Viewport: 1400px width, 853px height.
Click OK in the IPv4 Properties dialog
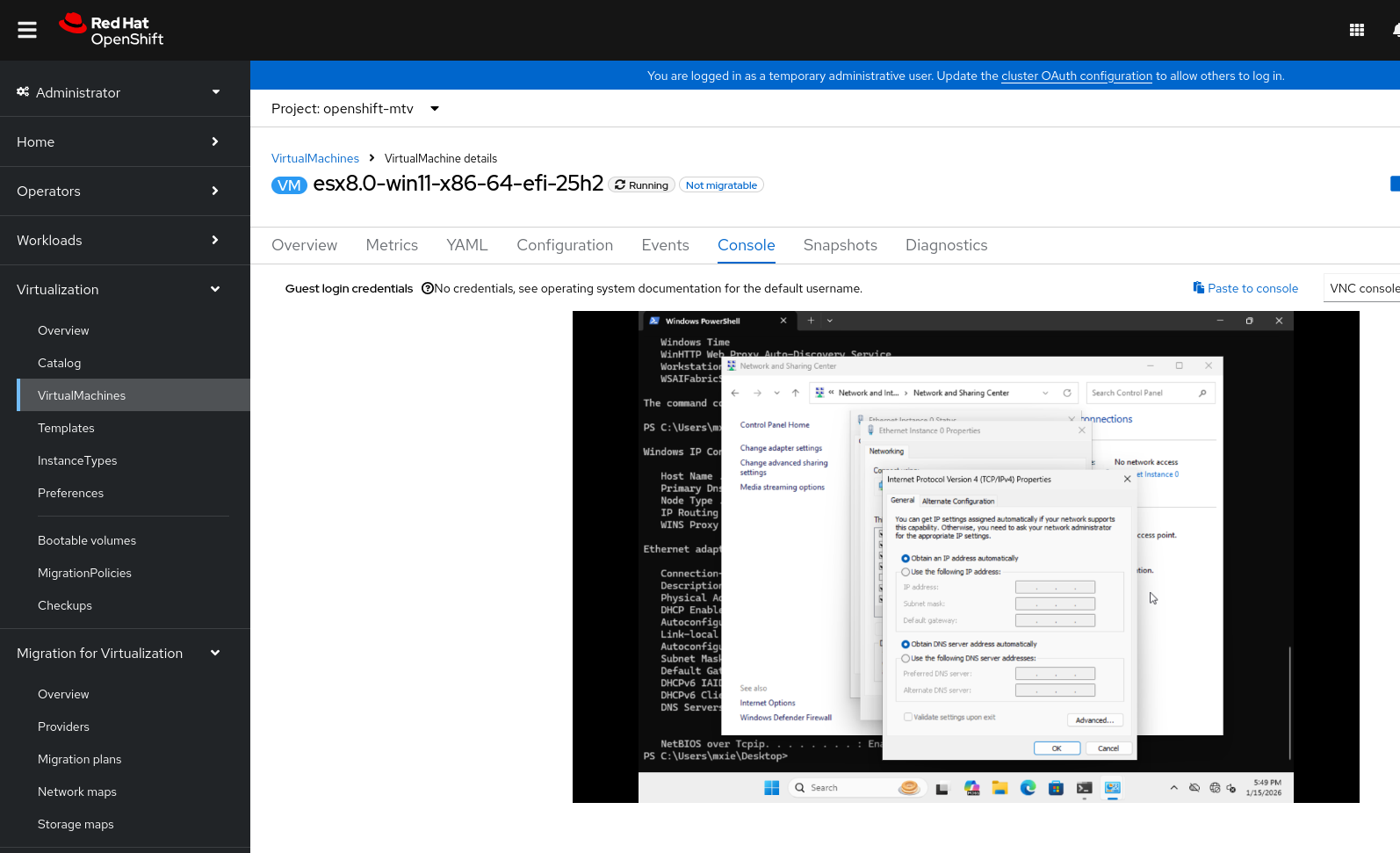tap(1057, 748)
